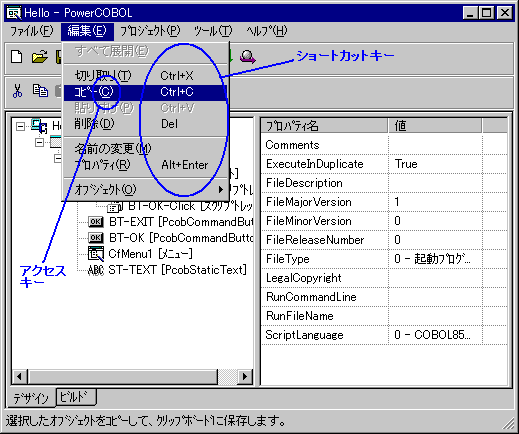This screenshot has width=519, height=434.
Task: Click the FileDescription property row
Action: [384, 183]
